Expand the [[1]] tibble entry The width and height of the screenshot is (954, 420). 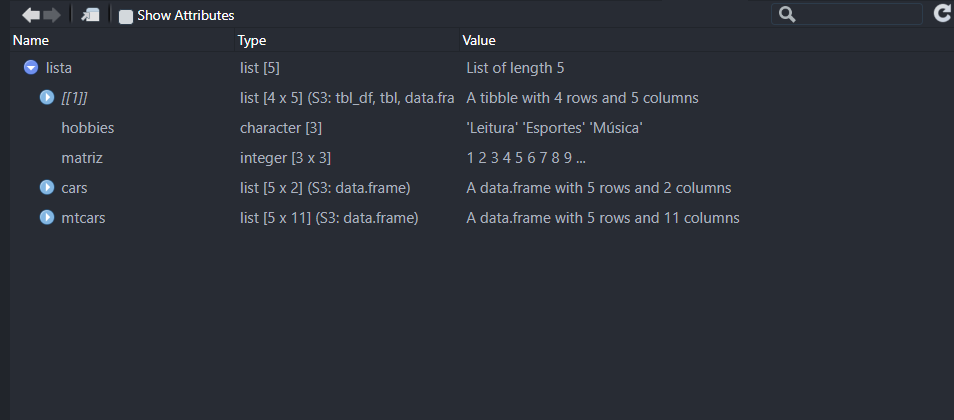47,98
